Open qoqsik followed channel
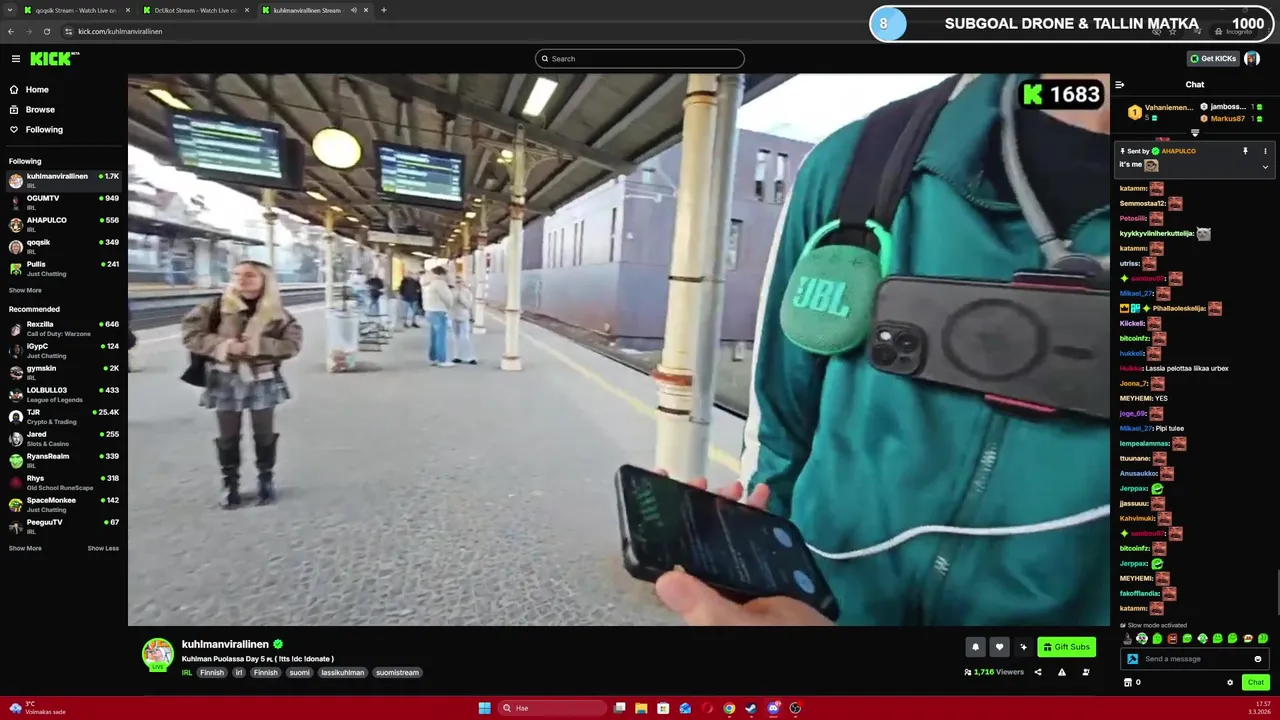The width and height of the screenshot is (1280, 720). point(64,246)
